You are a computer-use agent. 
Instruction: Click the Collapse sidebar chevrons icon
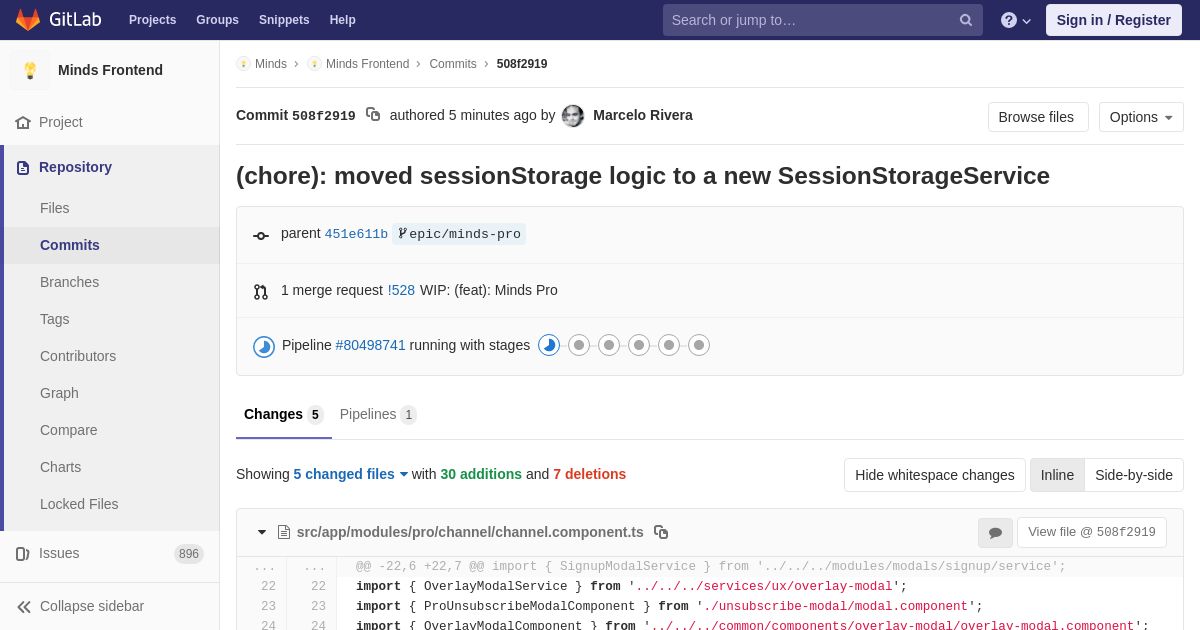[24, 606]
